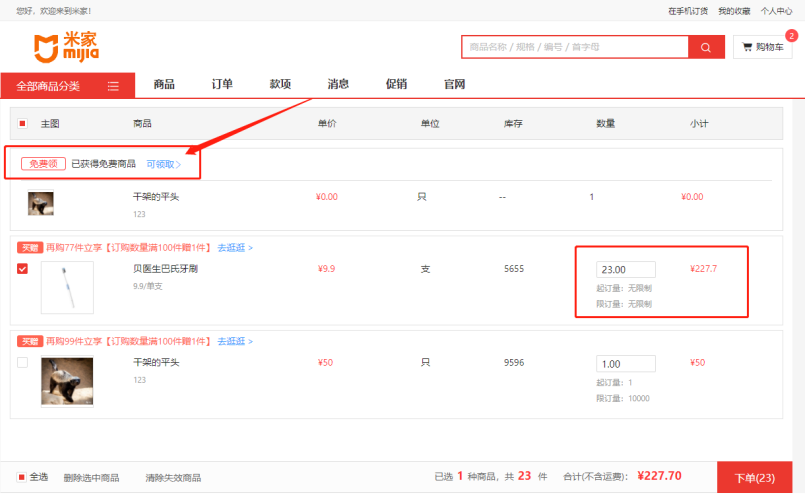Click the toothbrush product thumbnail
805x495 pixels.
click(67, 287)
